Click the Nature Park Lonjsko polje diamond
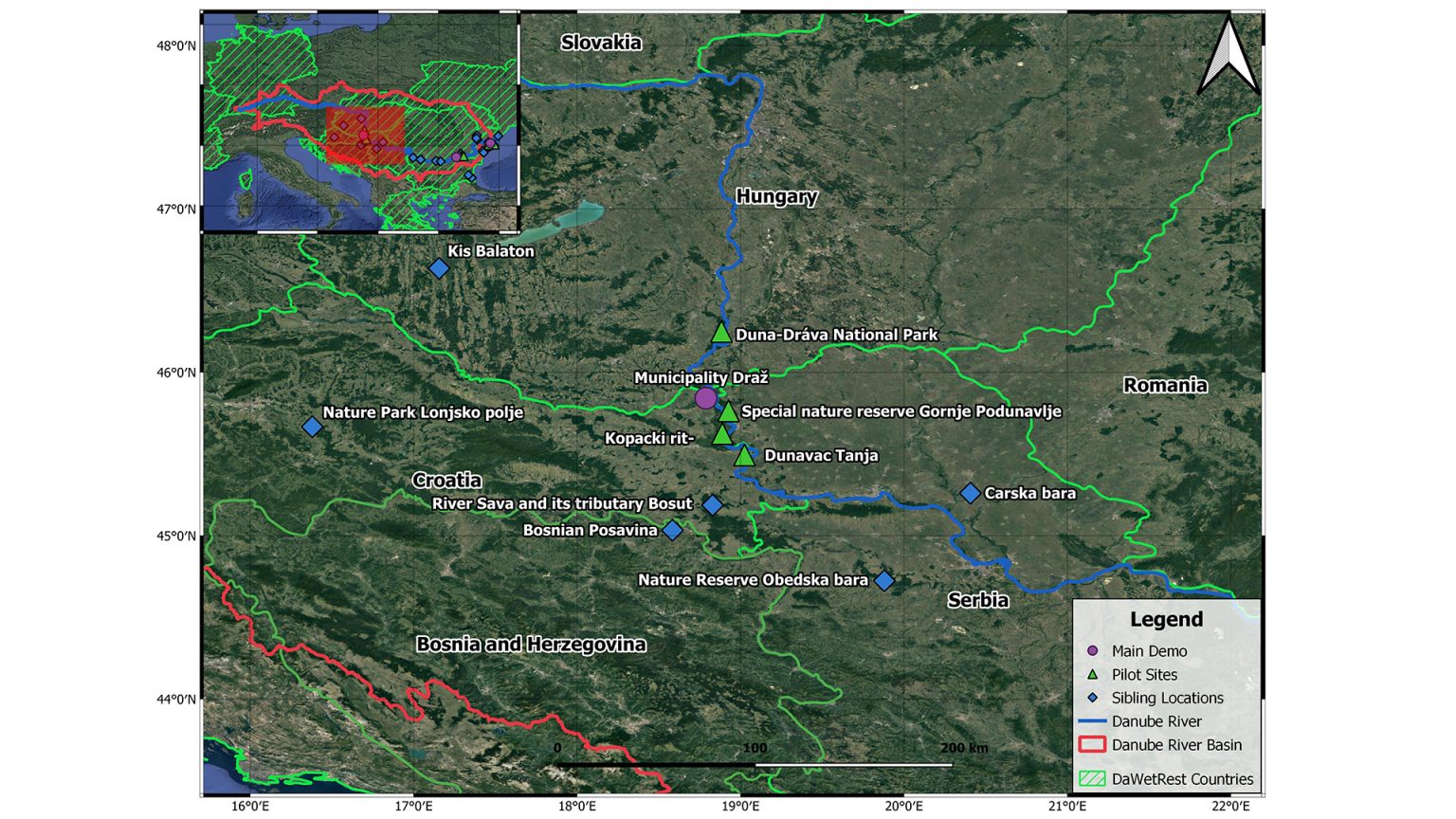This screenshot has height=819, width=1456. [x=312, y=427]
